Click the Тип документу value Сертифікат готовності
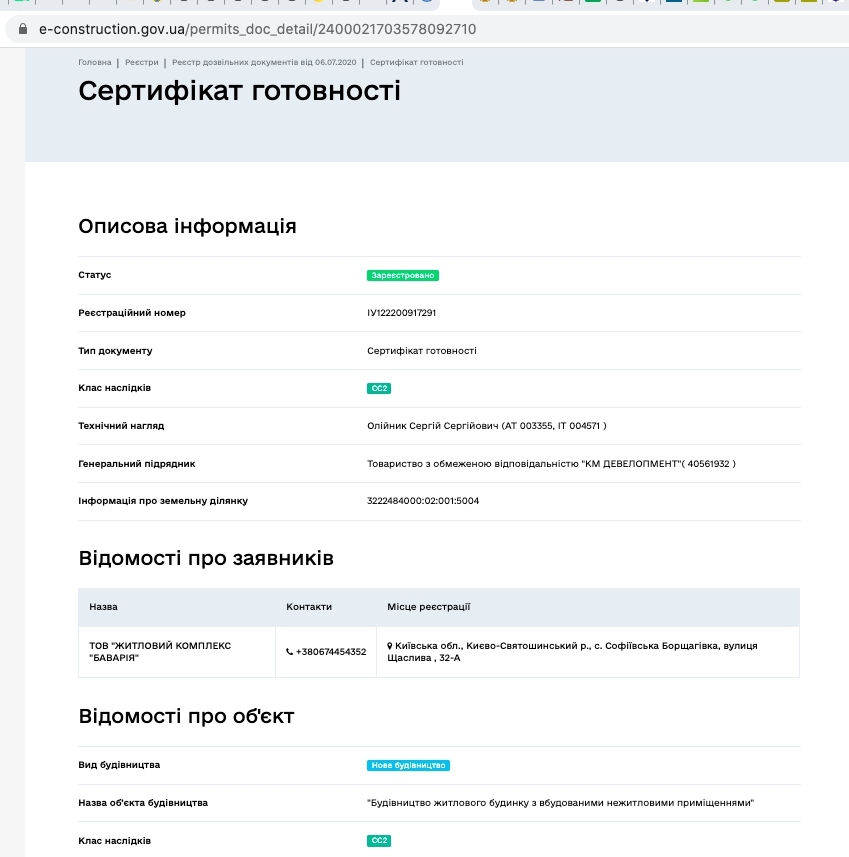Viewport: 849px width, 857px height. click(x=422, y=351)
